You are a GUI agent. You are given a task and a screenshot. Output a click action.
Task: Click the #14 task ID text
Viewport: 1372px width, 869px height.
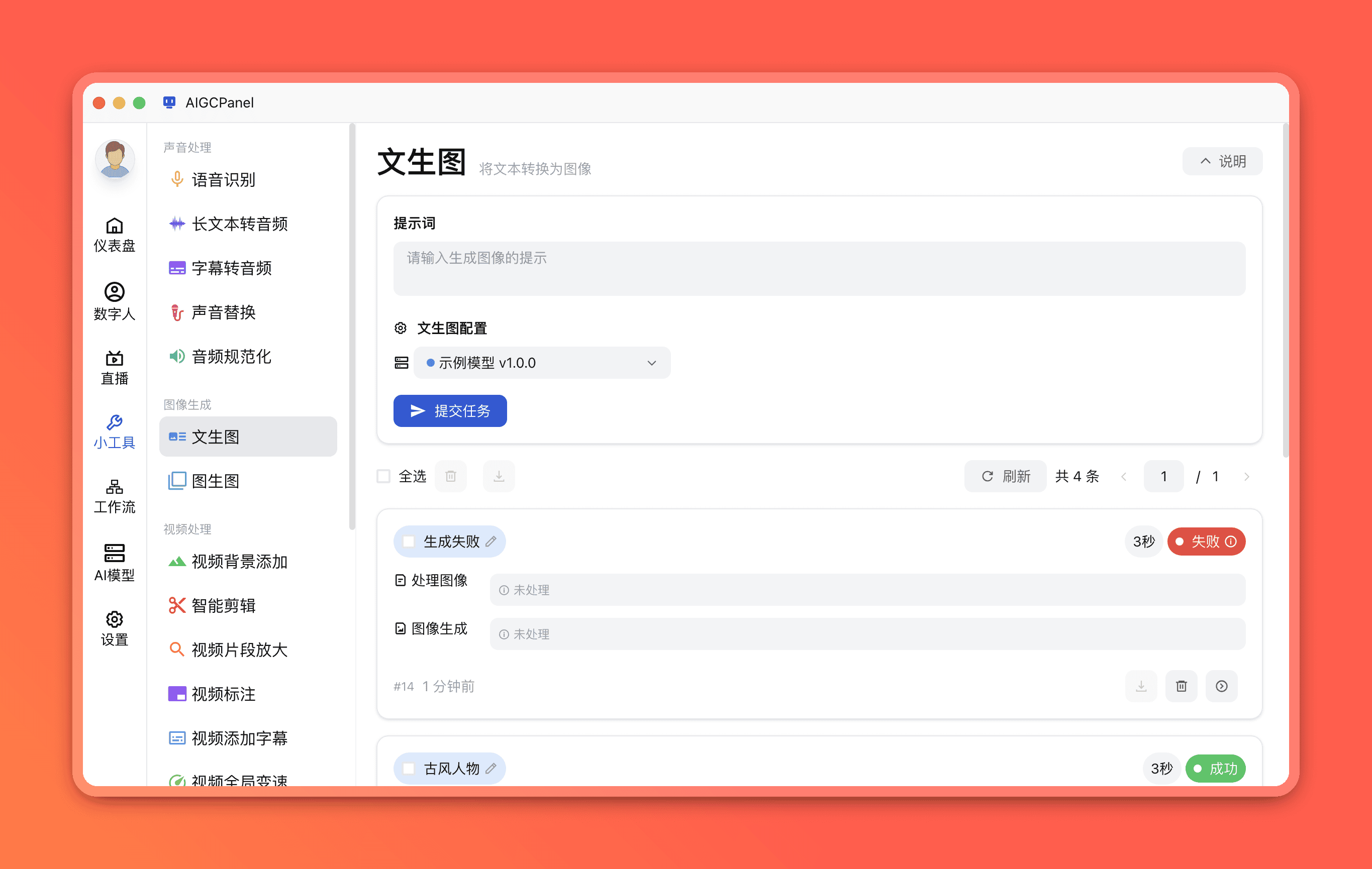tap(404, 687)
